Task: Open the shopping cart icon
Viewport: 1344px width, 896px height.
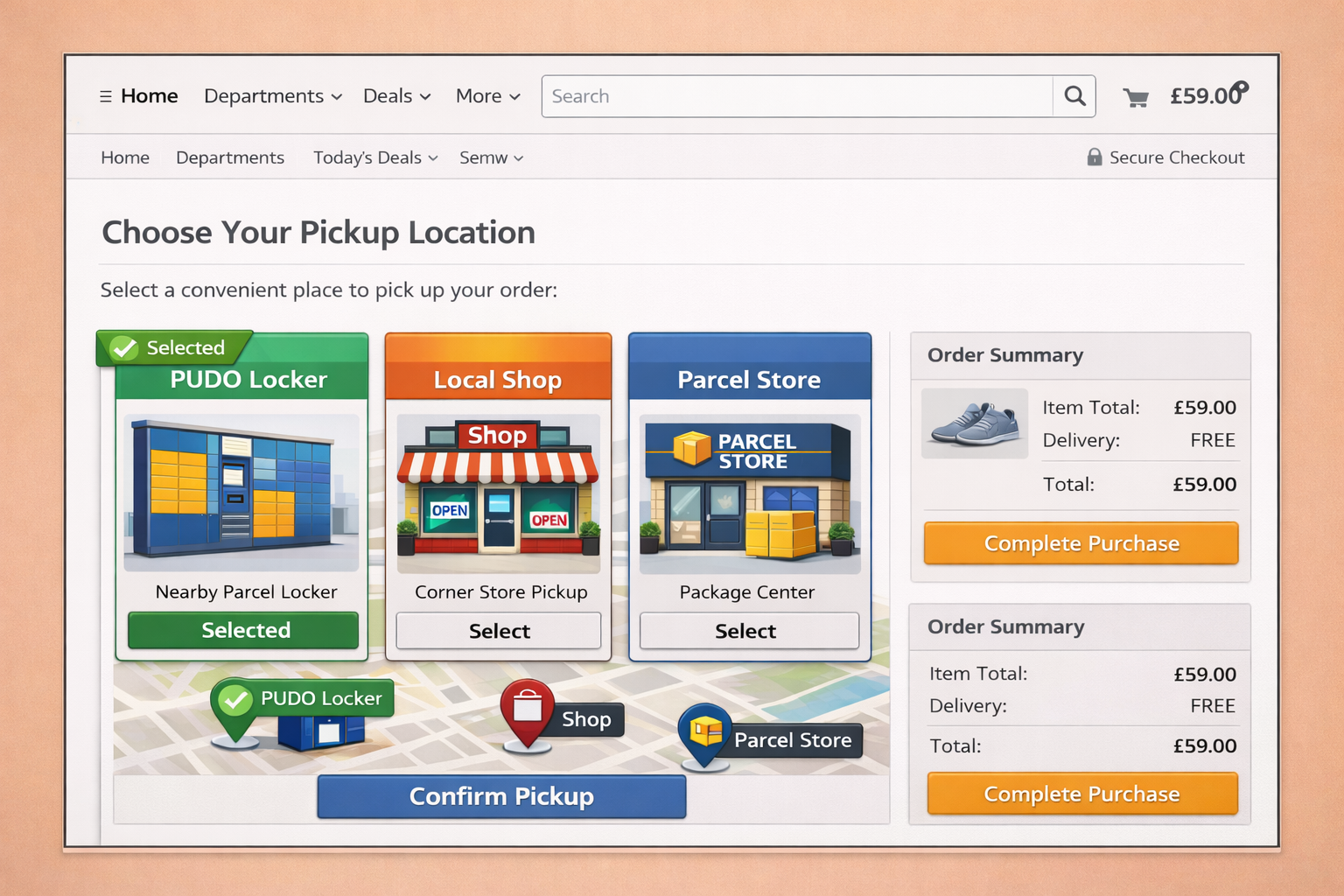Action: tap(1136, 97)
